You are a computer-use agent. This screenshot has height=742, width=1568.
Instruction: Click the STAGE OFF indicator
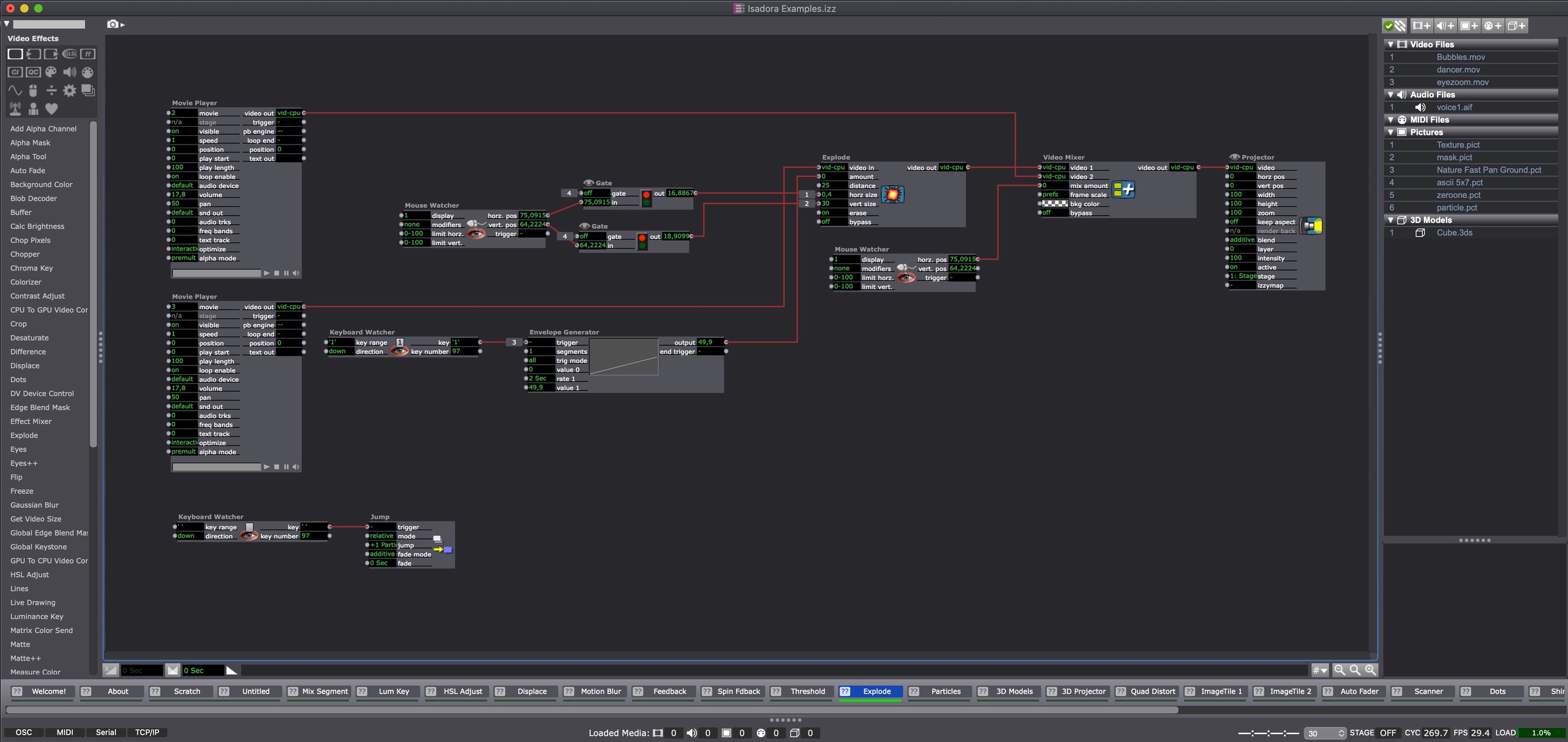click(1387, 733)
